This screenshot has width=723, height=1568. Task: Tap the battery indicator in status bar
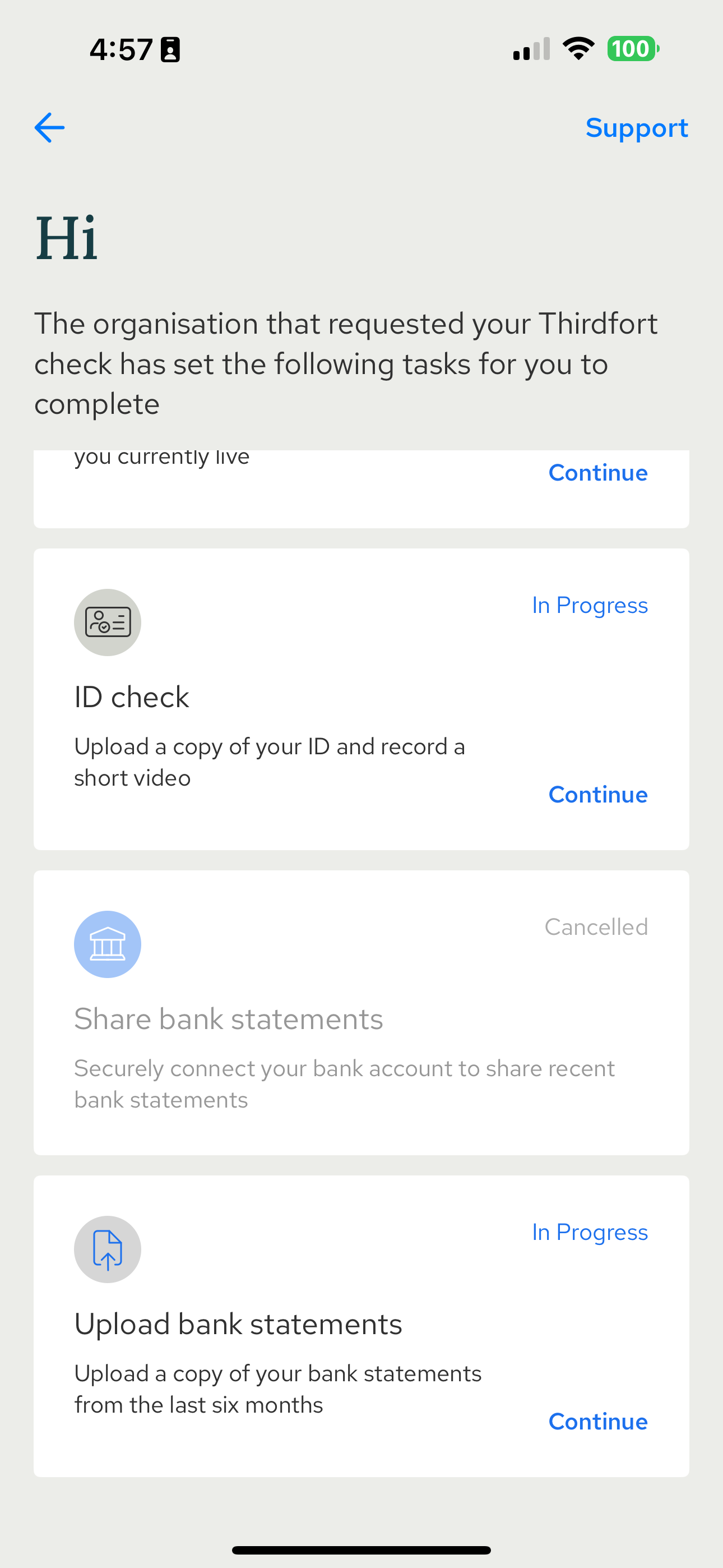[x=633, y=49]
